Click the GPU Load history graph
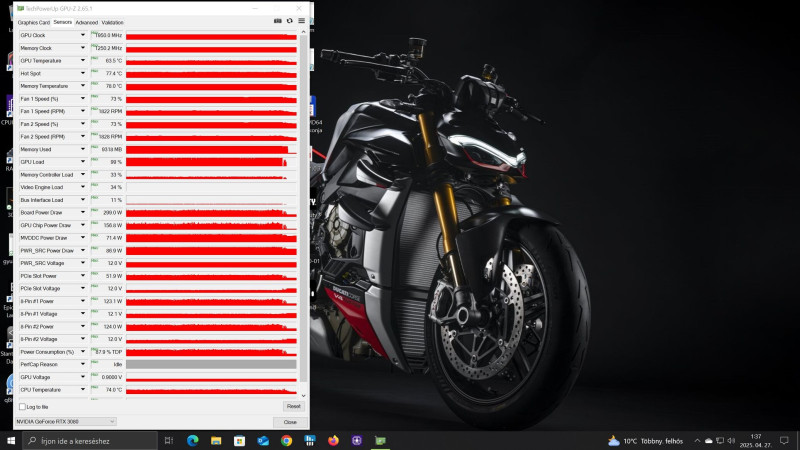This screenshot has width=800, height=450. pyautogui.click(x=211, y=162)
